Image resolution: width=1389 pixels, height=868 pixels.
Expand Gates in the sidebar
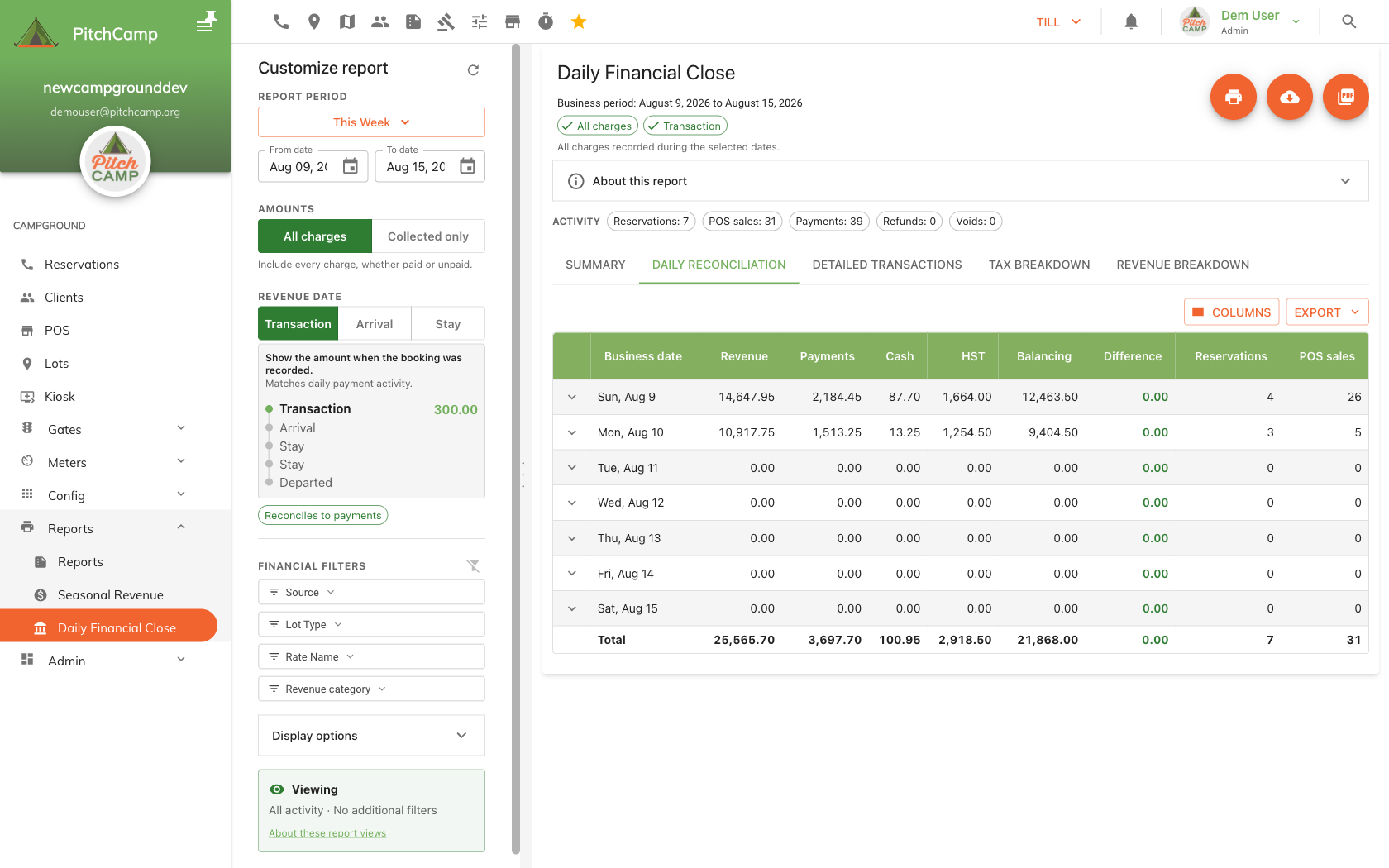115,430
